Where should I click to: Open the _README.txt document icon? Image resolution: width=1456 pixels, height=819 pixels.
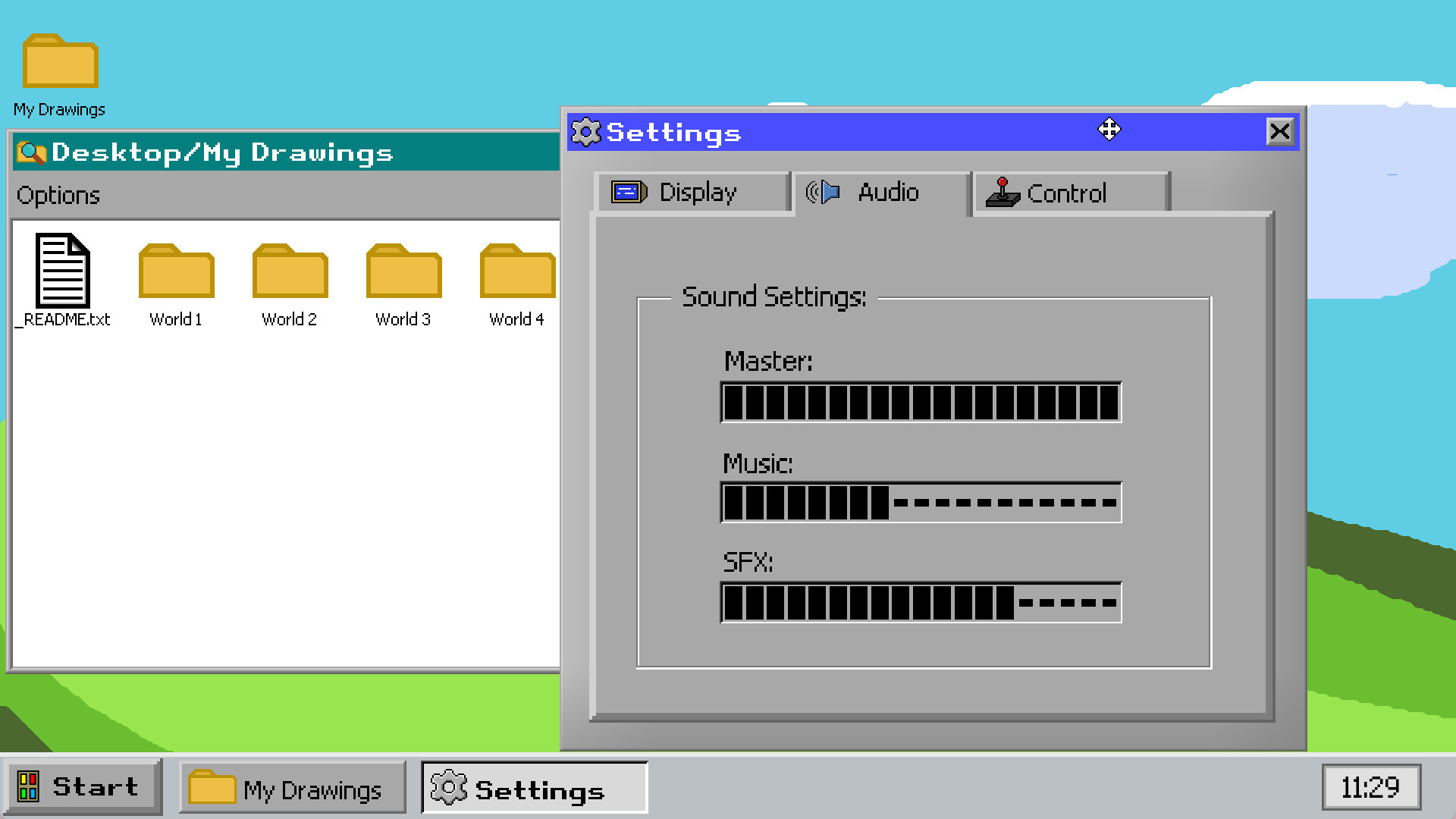point(63,271)
